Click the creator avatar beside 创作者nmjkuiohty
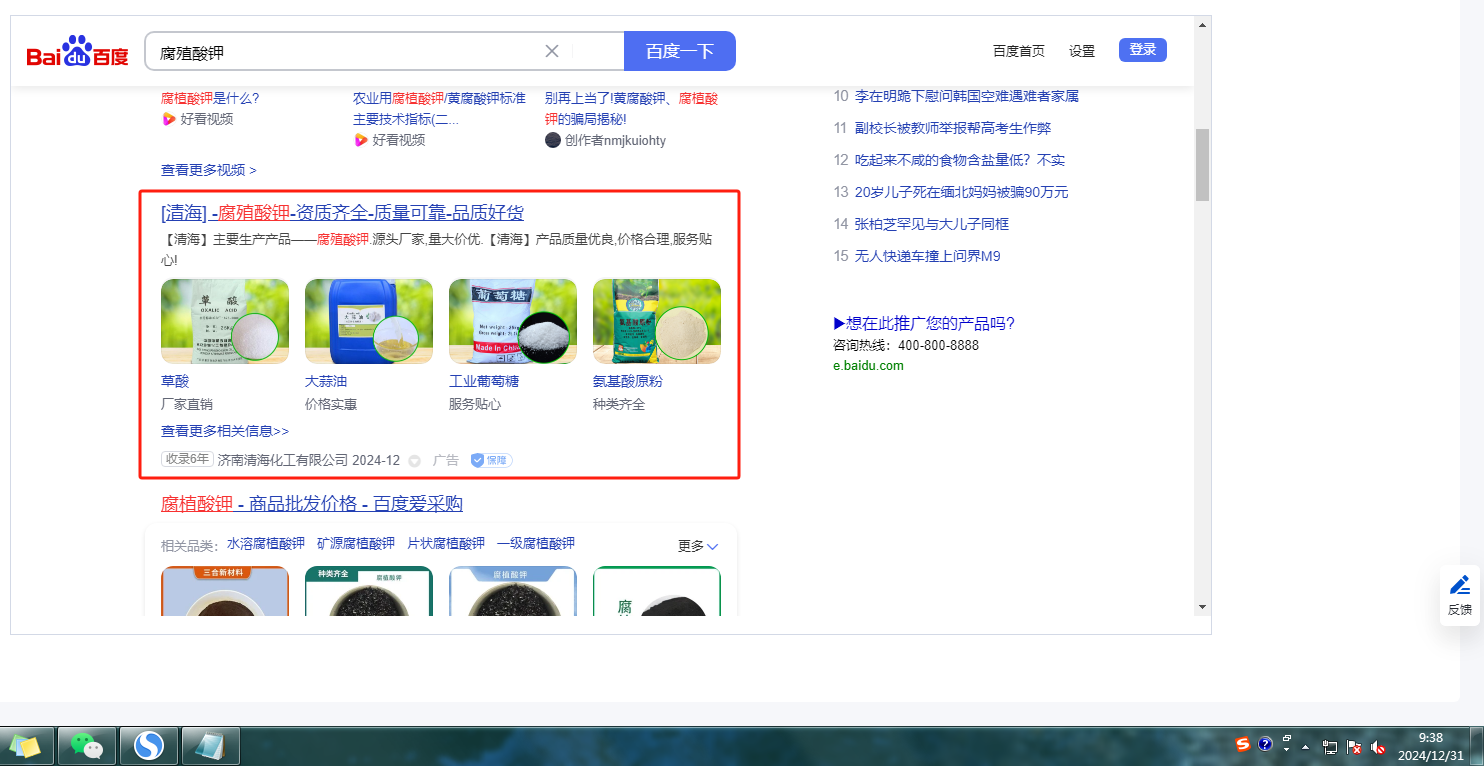Screen dimensions: 1484x766 click(x=552, y=140)
